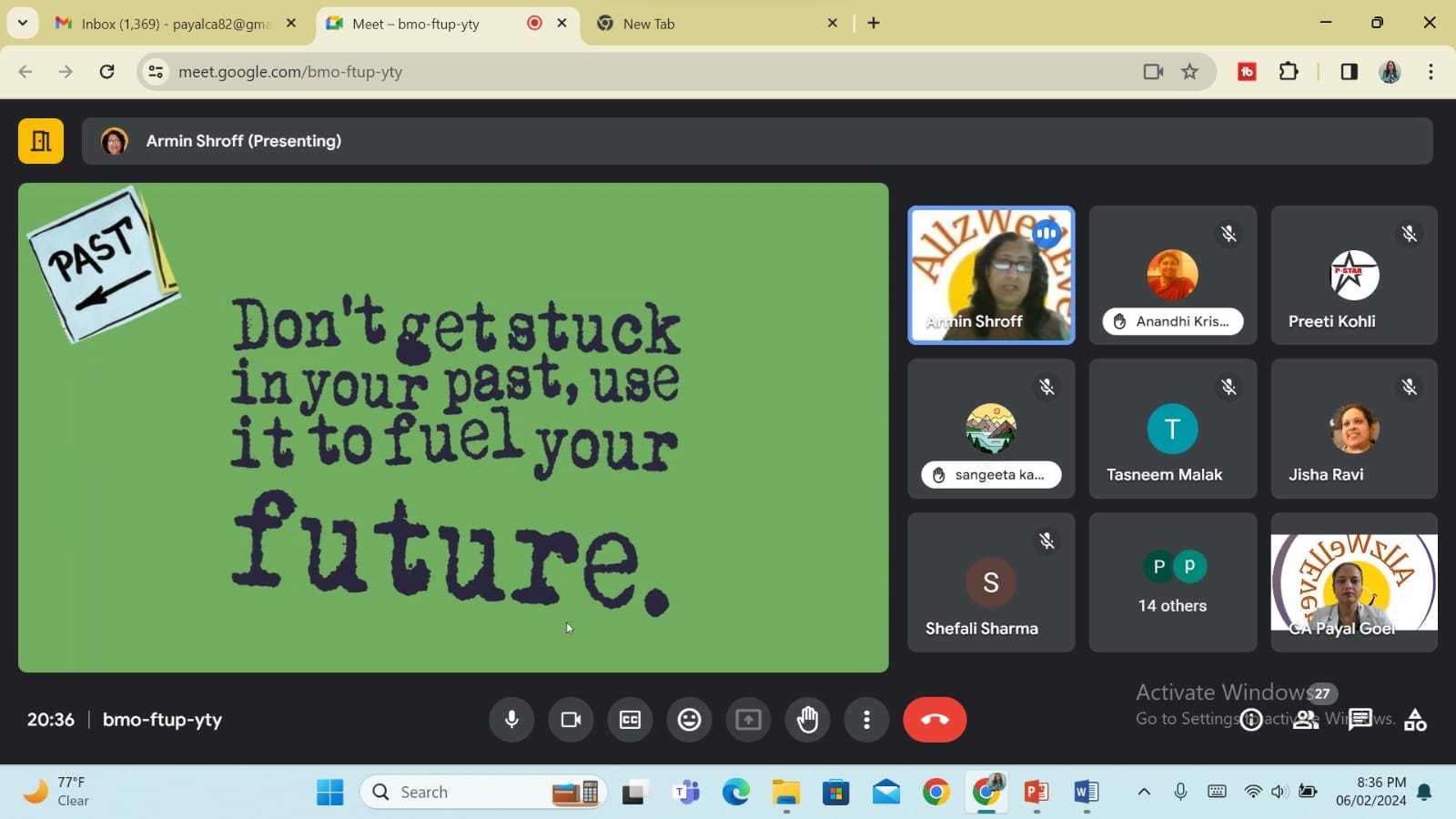Launch PowerPoint from the taskbar
This screenshot has width=1456, height=819.
tap(1036, 793)
